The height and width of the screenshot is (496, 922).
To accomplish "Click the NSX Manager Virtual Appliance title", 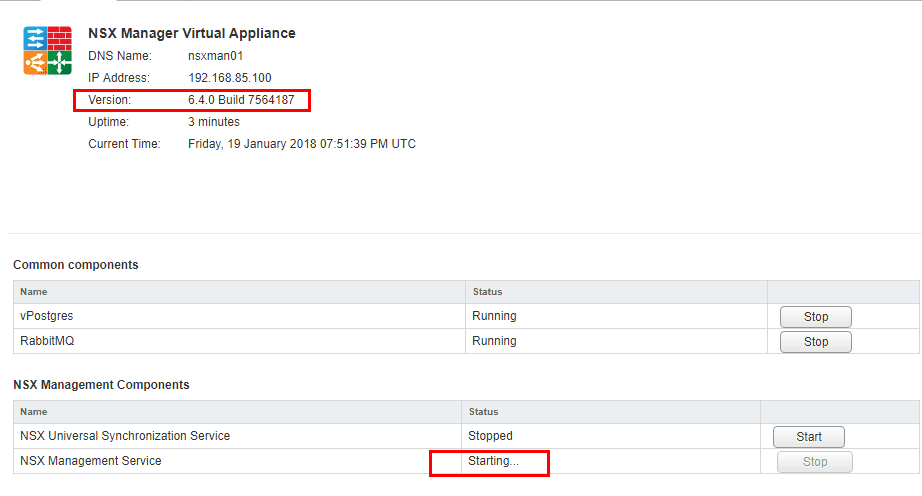I will [192, 33].
